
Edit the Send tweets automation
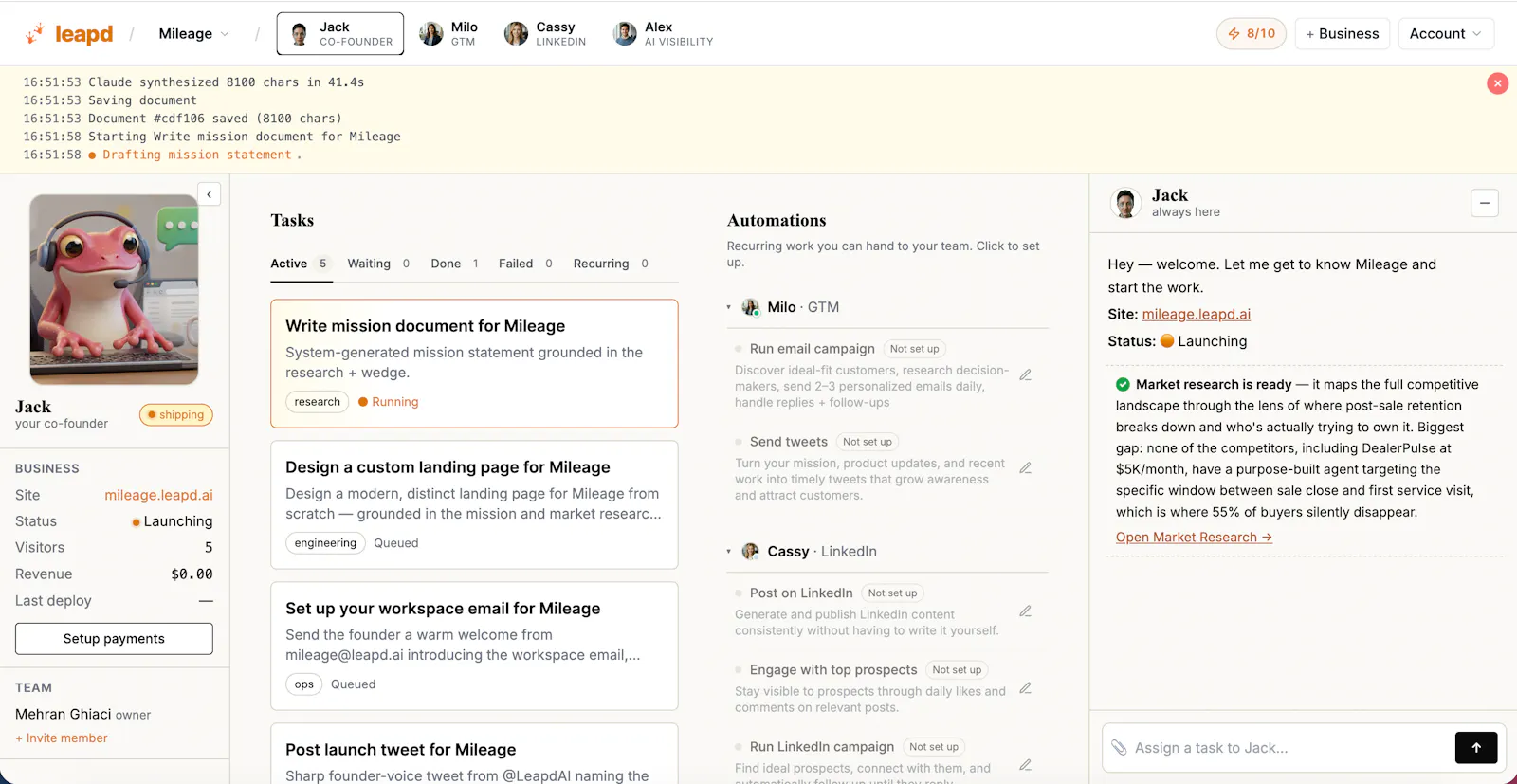1025,468
